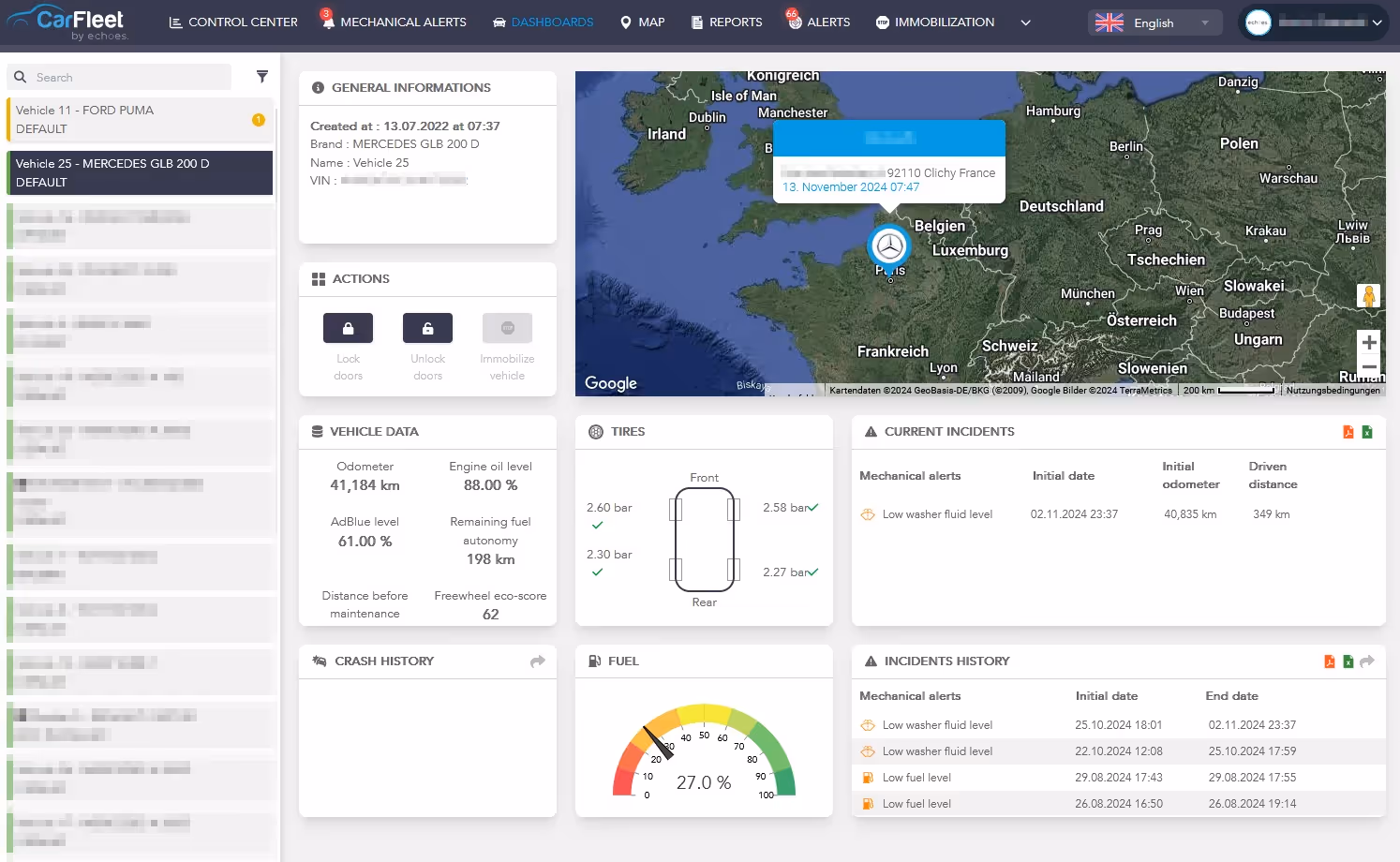This screenshot has height=862, width=1400.
Task: Export Current Incidents as PDF
Action: [1348, 432]
